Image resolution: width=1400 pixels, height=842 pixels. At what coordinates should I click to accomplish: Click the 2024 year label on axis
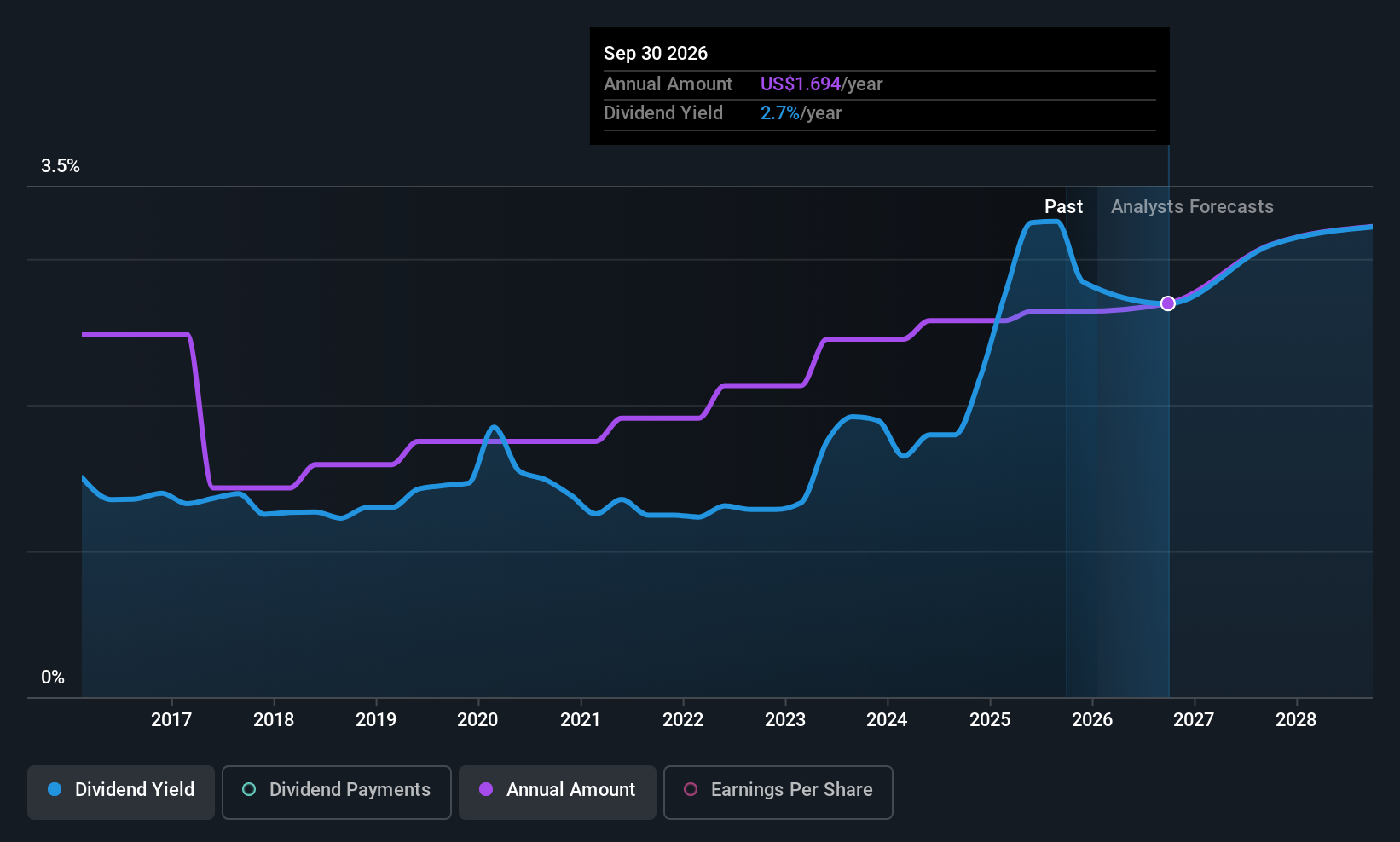(x=887, y=720)
